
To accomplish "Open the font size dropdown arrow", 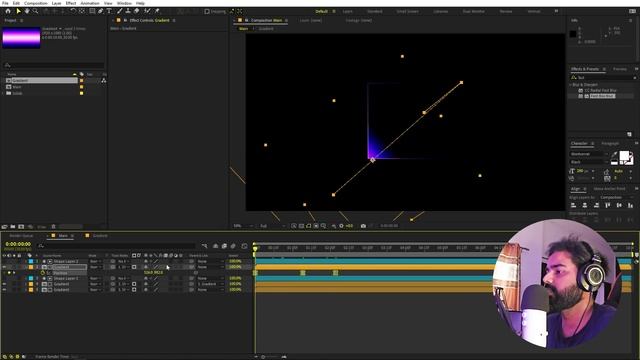I will (x=593, y=171).
